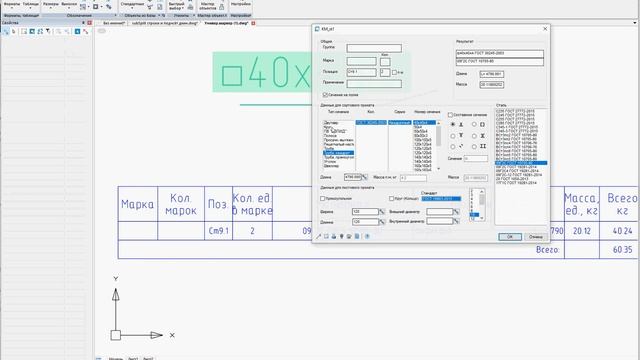The image size is (640, 360).
Task: Toggle the Сечение на полке checkbox
Action: click(325, 95)
